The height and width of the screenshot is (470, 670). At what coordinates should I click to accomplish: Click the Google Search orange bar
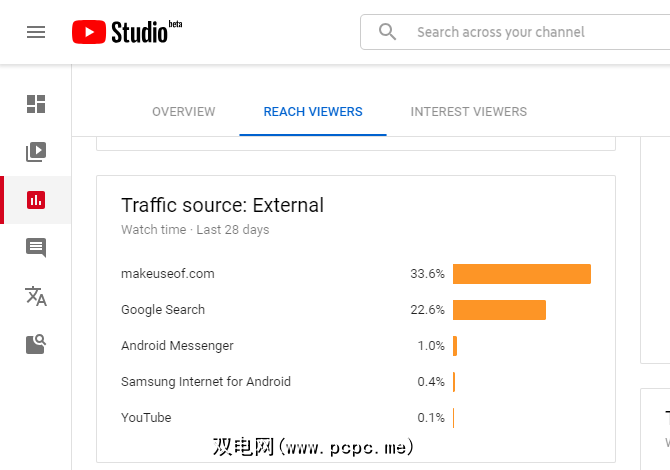pyautogui.click(x=499, y=310)
